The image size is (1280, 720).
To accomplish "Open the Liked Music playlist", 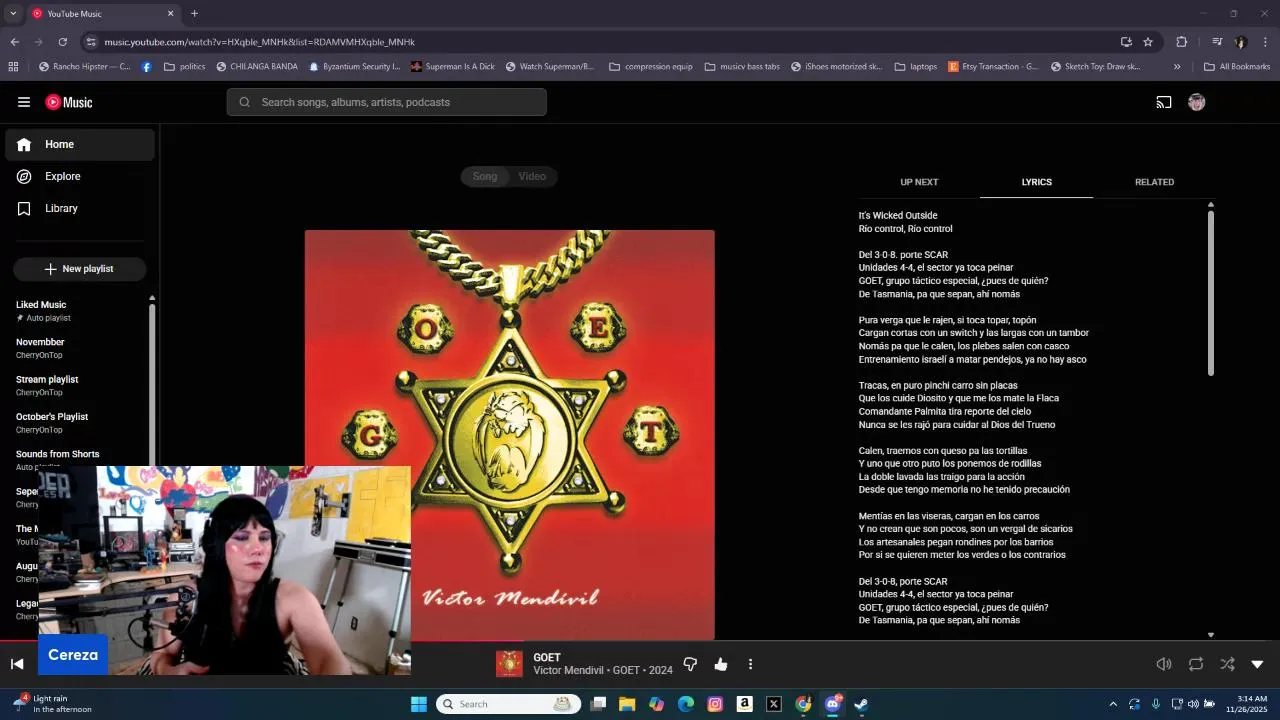I will click(78, 311).
